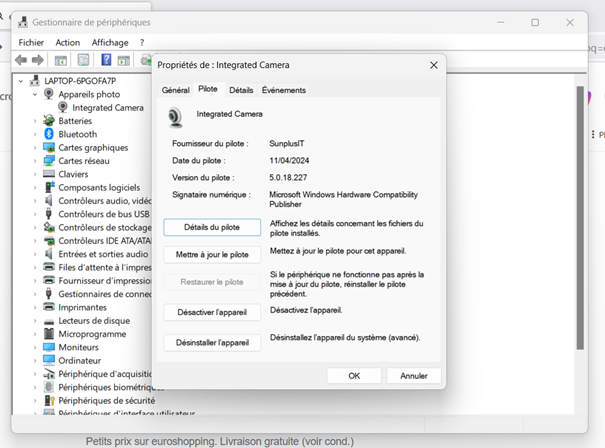Click the back arrow toolbar icon
Image resolution: width=605 pixels, height=448 pixels.
pos(21,60)
